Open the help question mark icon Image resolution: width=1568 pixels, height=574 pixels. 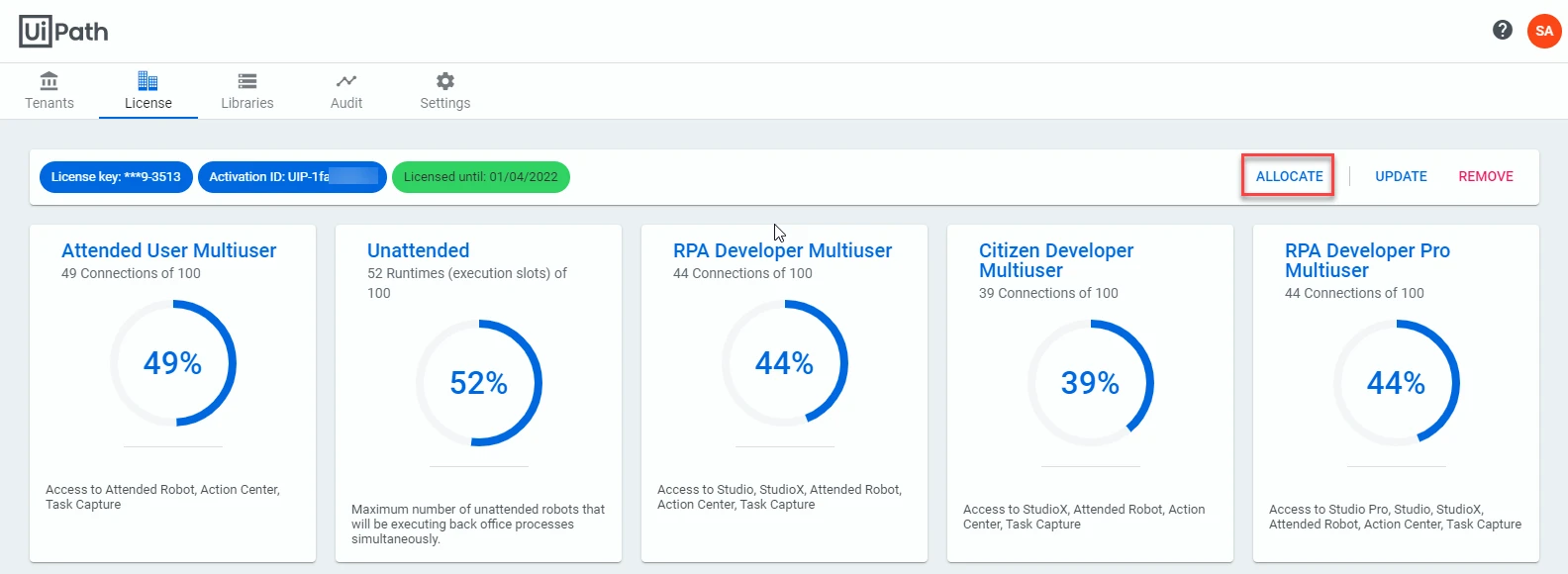coord(1503,30)
